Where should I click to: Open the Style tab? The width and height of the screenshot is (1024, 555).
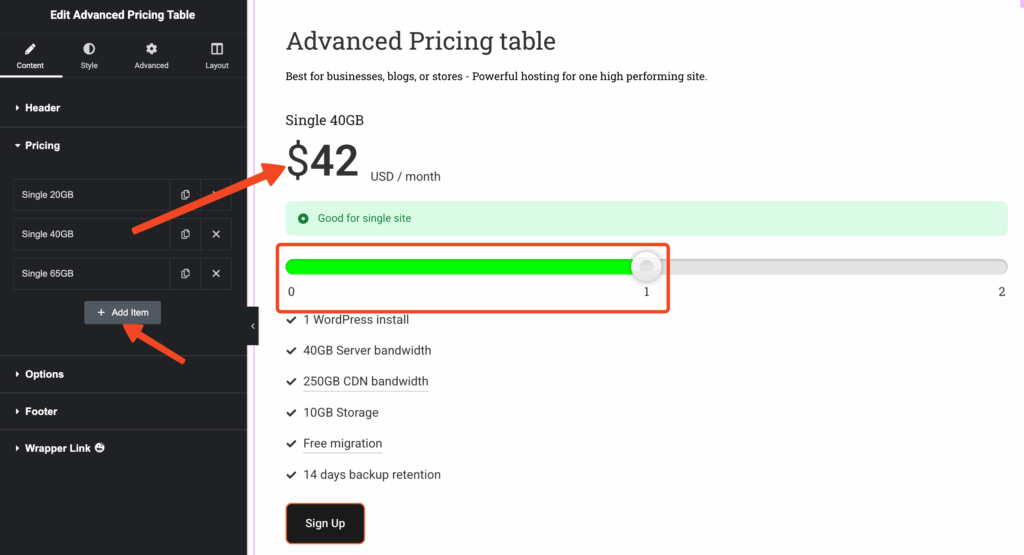pyautogui.click(x=89, y=56)
